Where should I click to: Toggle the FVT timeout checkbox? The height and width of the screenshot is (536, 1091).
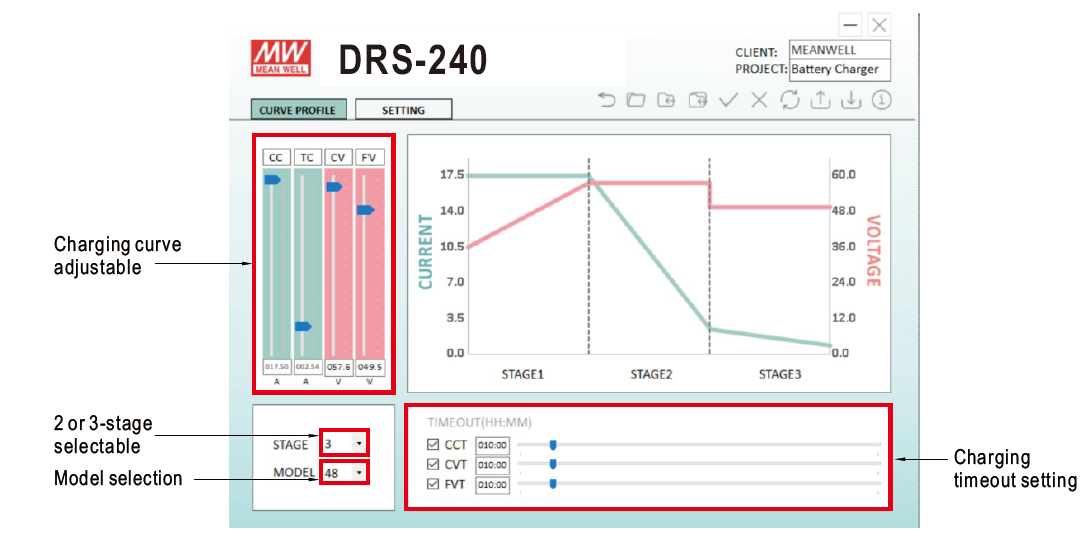point(433,484)
